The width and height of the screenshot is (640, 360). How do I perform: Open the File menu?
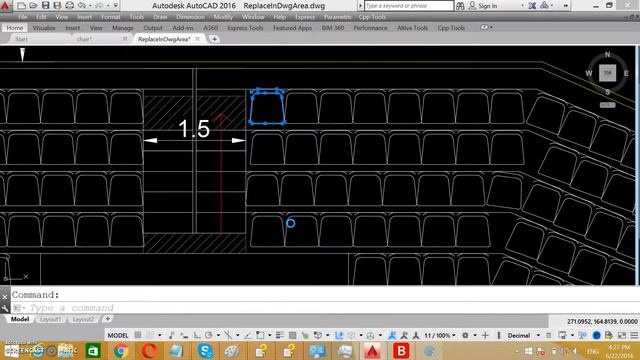[x=22, y=17]
